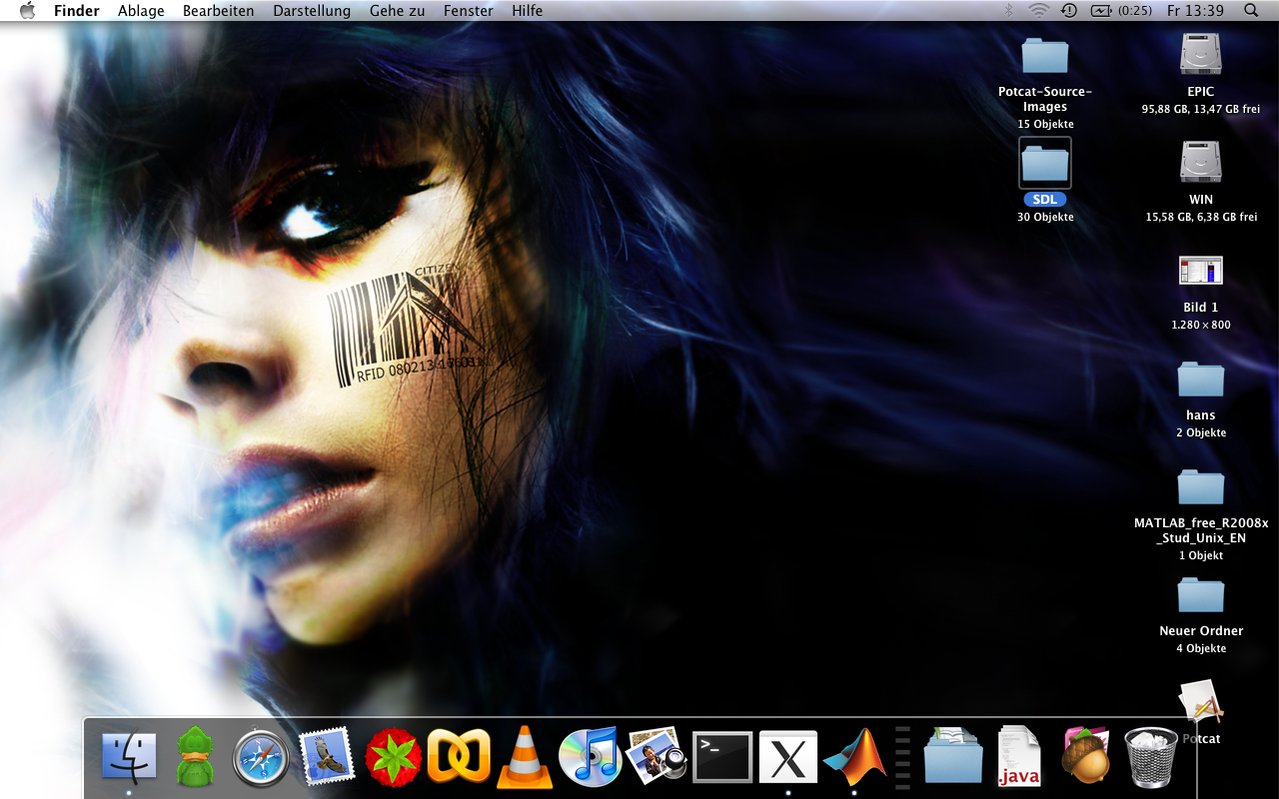This screenshot has height=799, width=1279.
Task: Open the Trash in the Dock
Action: tap(1151, 757)
